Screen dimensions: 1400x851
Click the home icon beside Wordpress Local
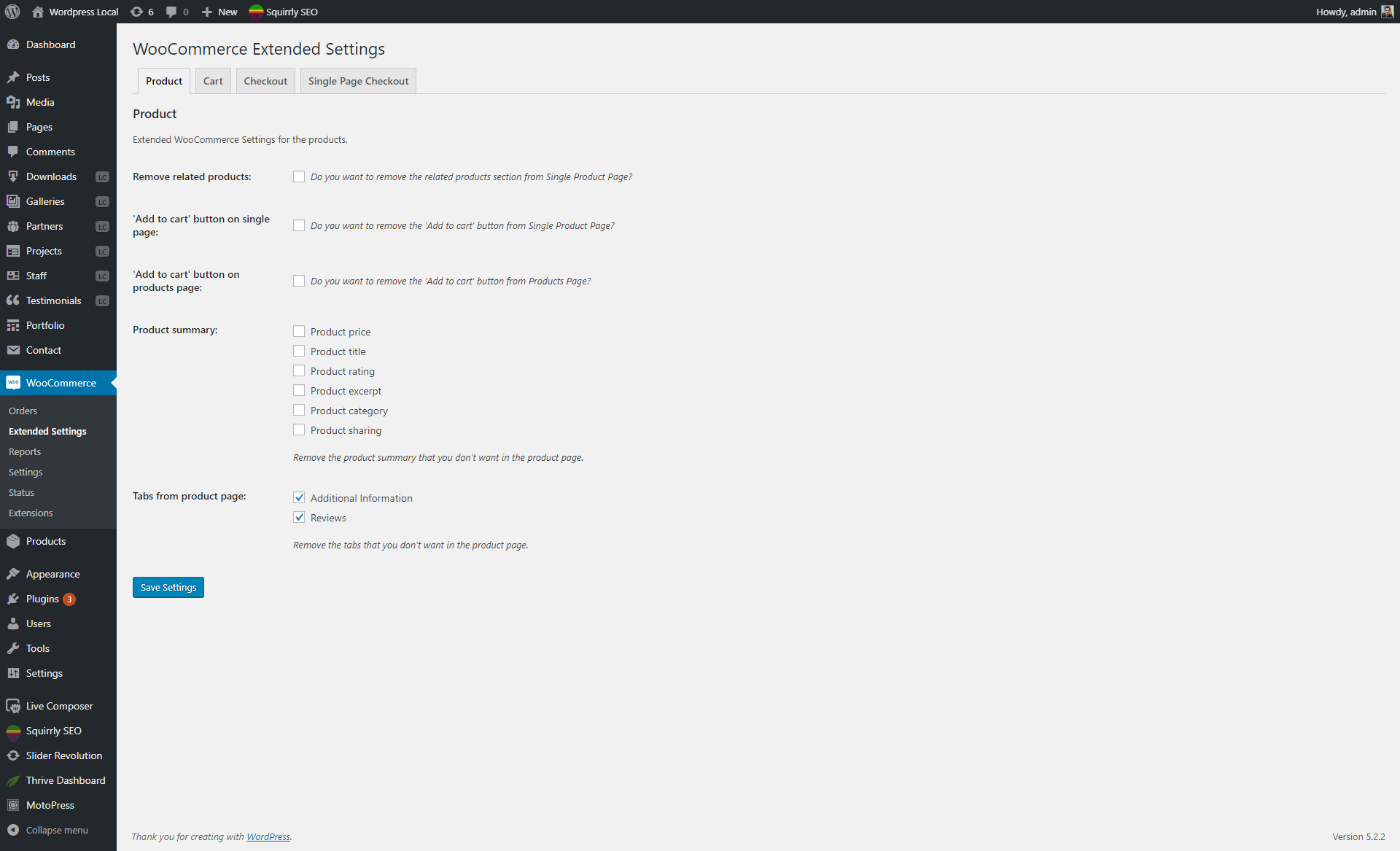coord(38,12)
